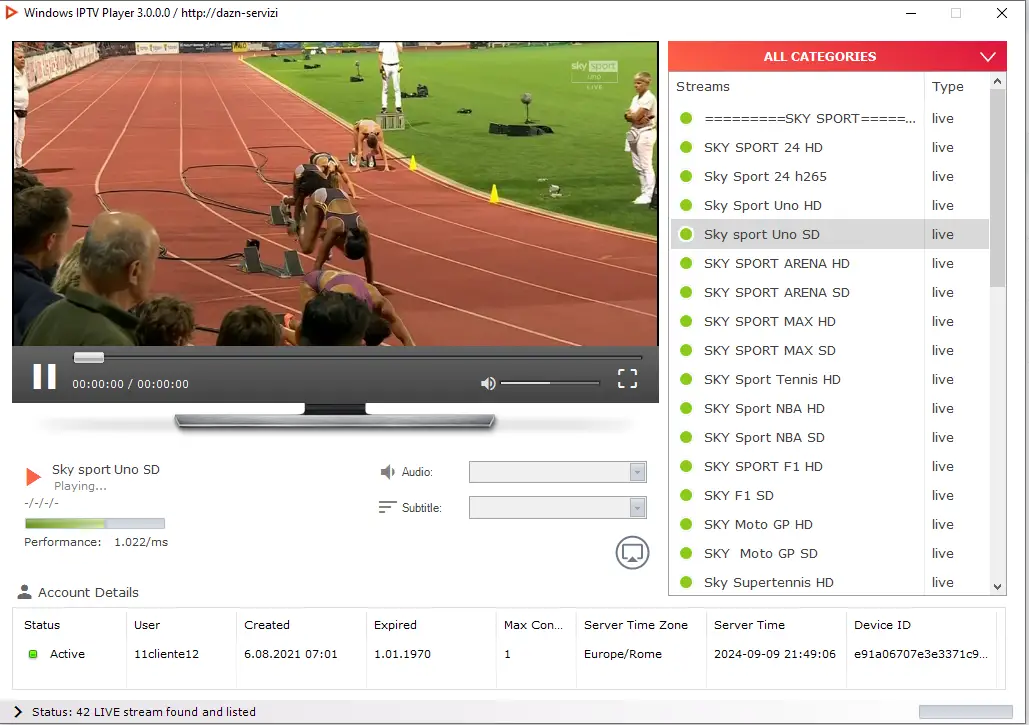Click green dot beside SKY Moto GP HD
This screenshot has width=1029, height=725.
tap(686, 524)
